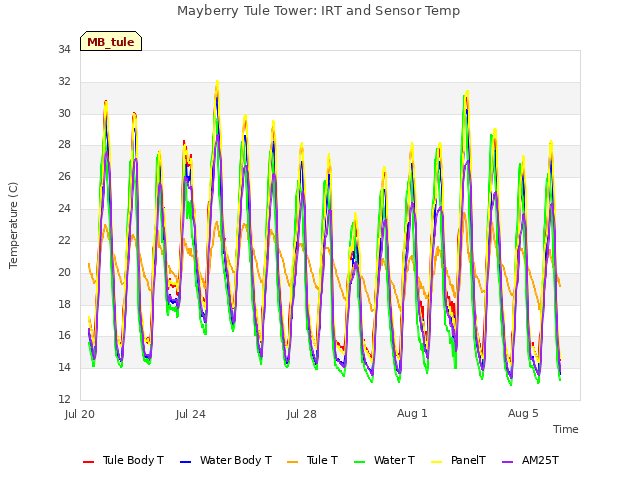This screenshot has width=640, height=480.
Task: Click the yellow PanelT swatch
Action: click(x=437, y=462)
